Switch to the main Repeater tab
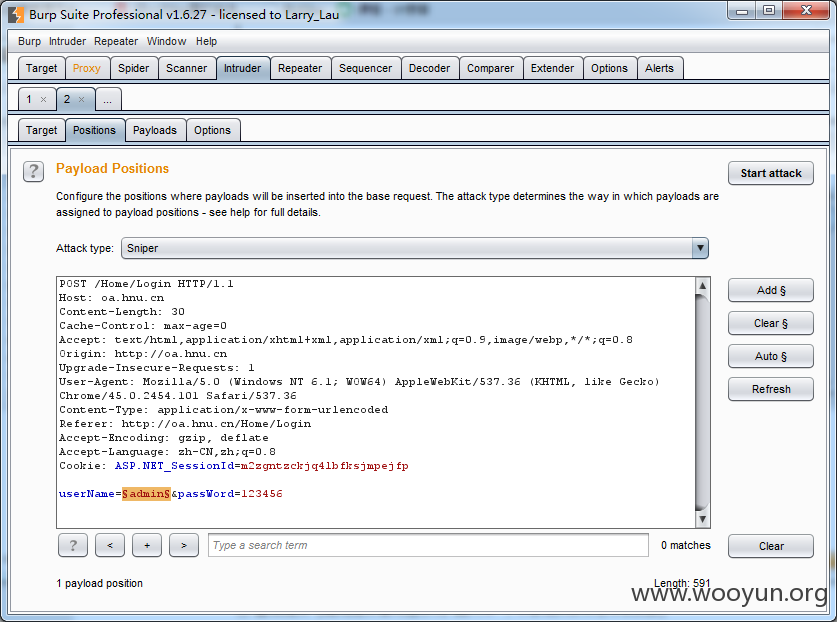 pos(300,68)
